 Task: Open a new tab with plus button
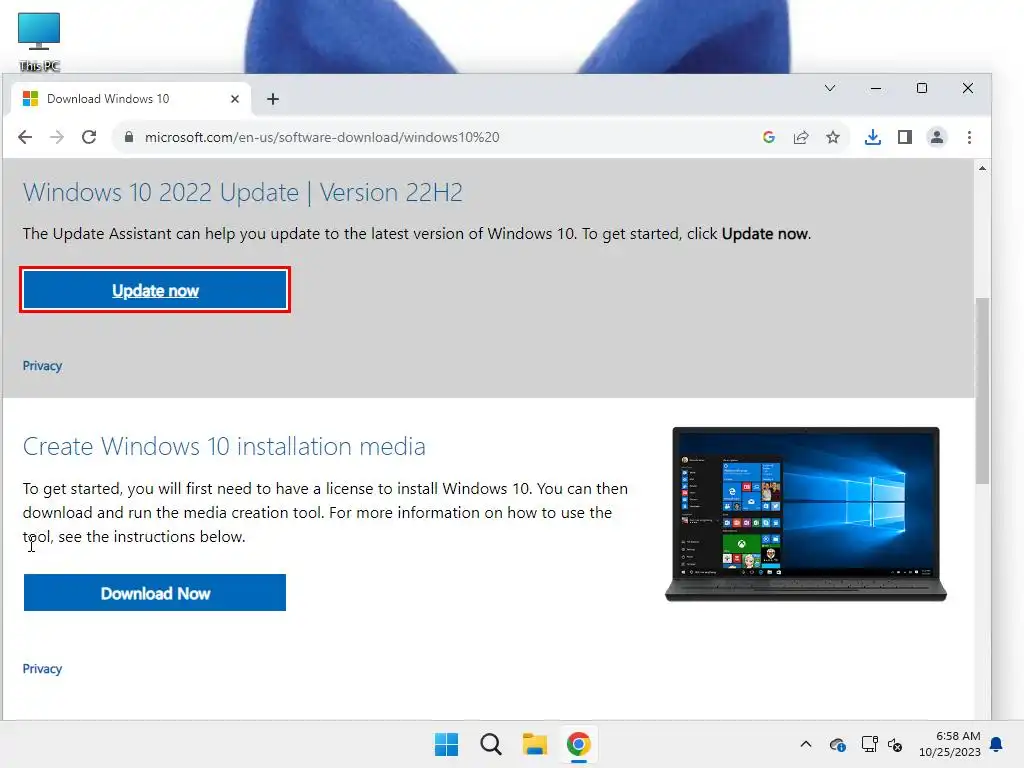273,99
